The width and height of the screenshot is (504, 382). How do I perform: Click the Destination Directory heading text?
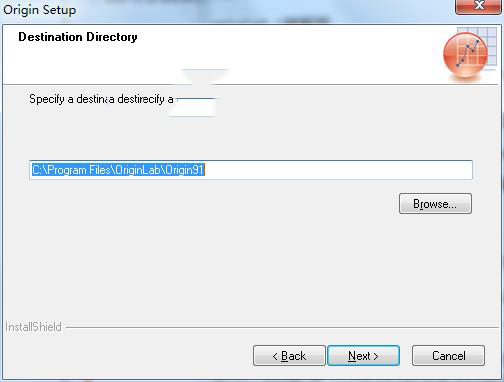tap(78, 37)
